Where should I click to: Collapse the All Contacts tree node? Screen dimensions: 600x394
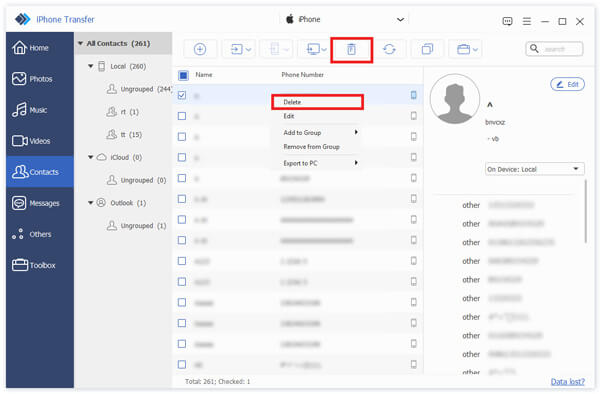coord(80,43)
